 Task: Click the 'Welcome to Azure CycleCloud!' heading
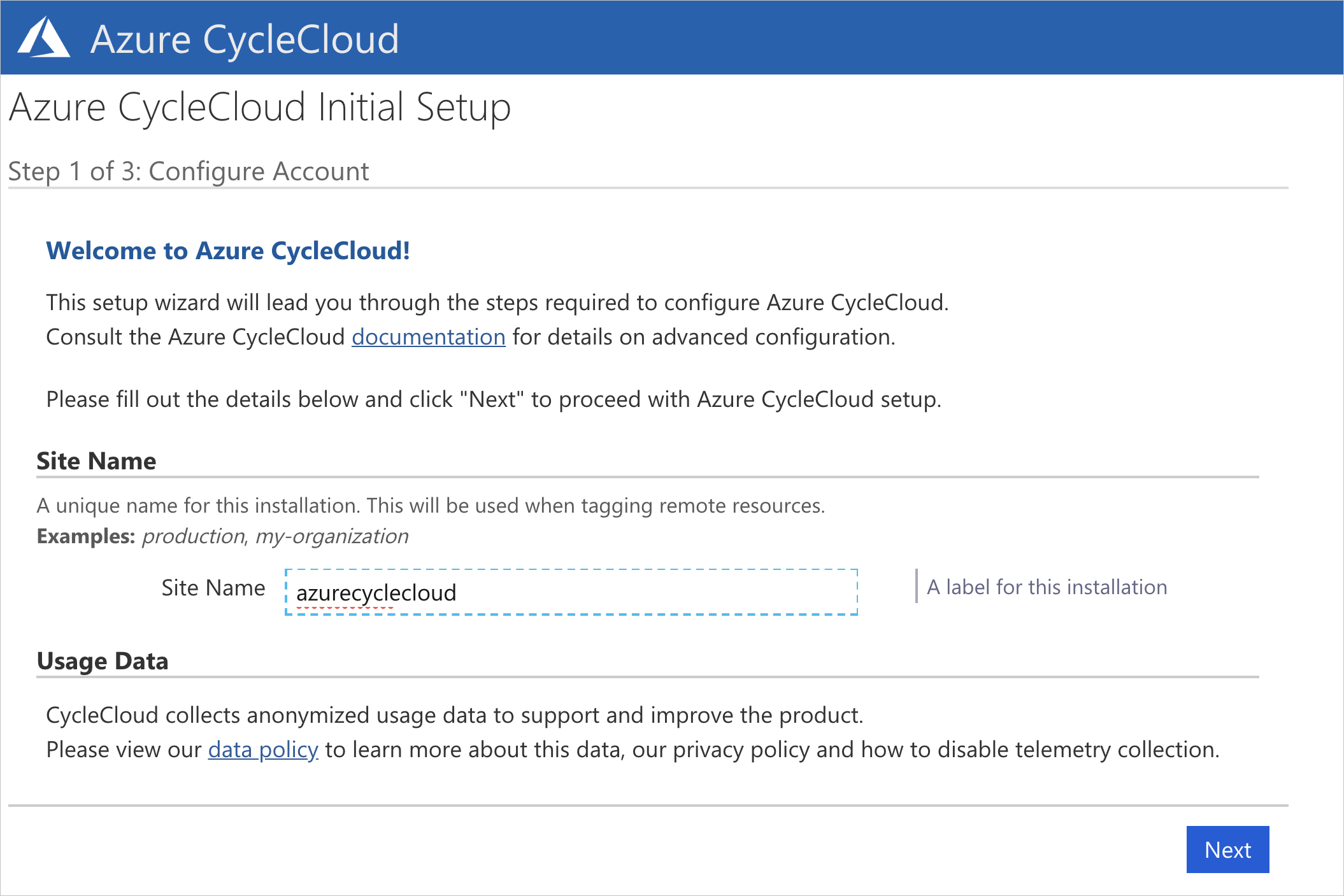click(228, 251)
